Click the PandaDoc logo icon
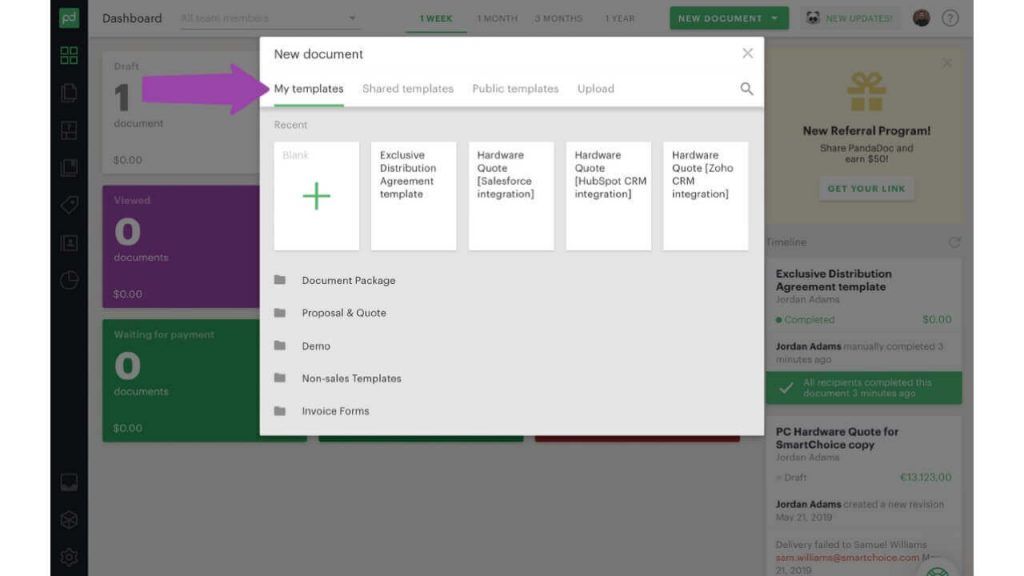 point(69,18)
